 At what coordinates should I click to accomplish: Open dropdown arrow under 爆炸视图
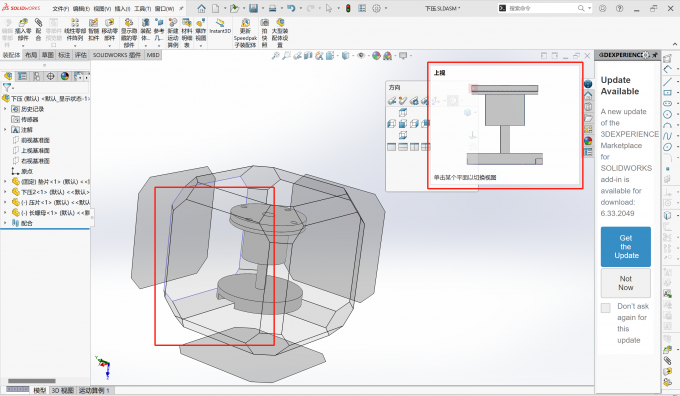point(201,45)
